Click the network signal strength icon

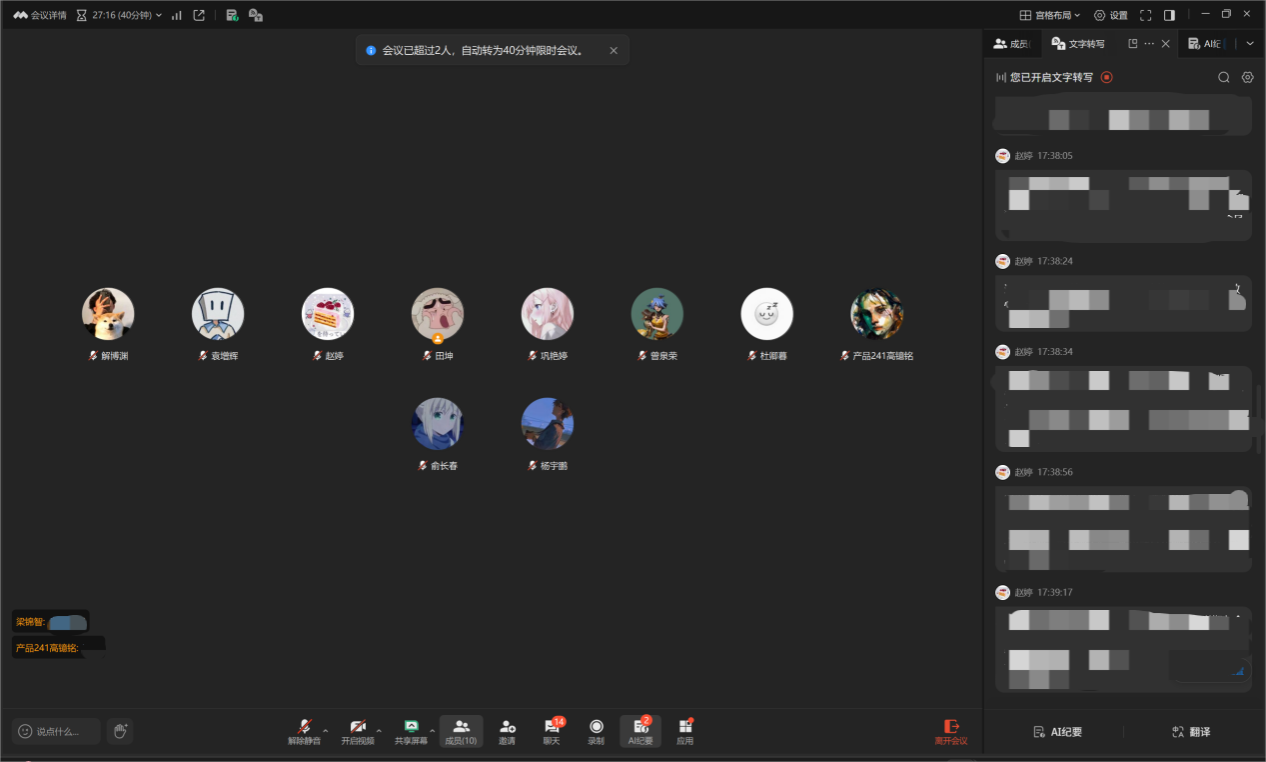[x=177, y=15]
